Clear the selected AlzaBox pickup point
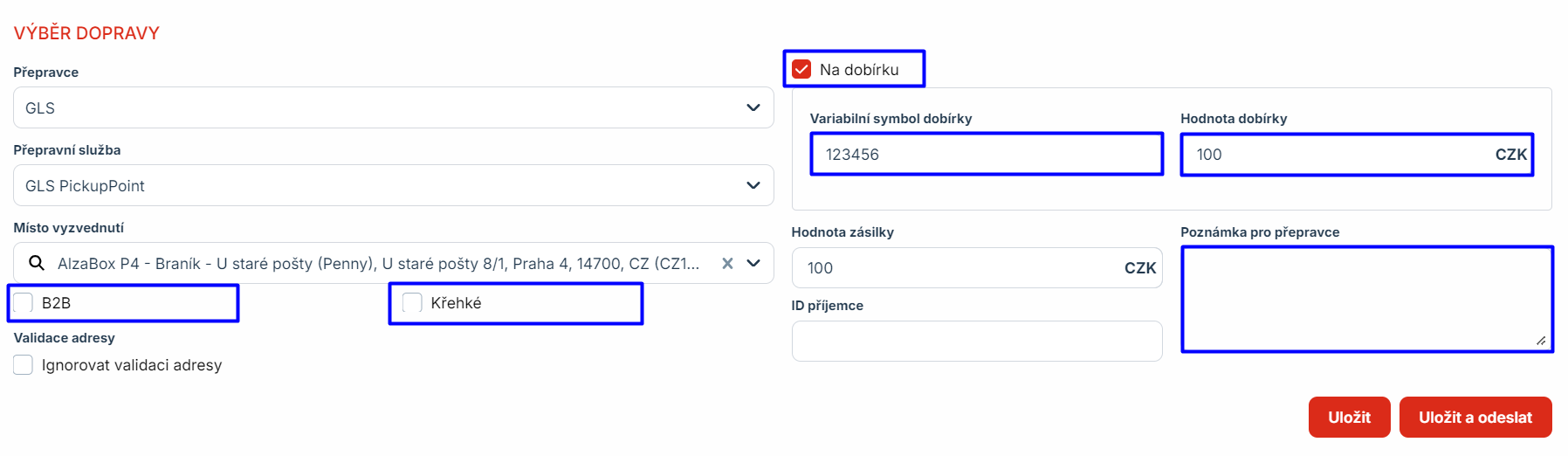The image size is (1568, 456). 727,263
